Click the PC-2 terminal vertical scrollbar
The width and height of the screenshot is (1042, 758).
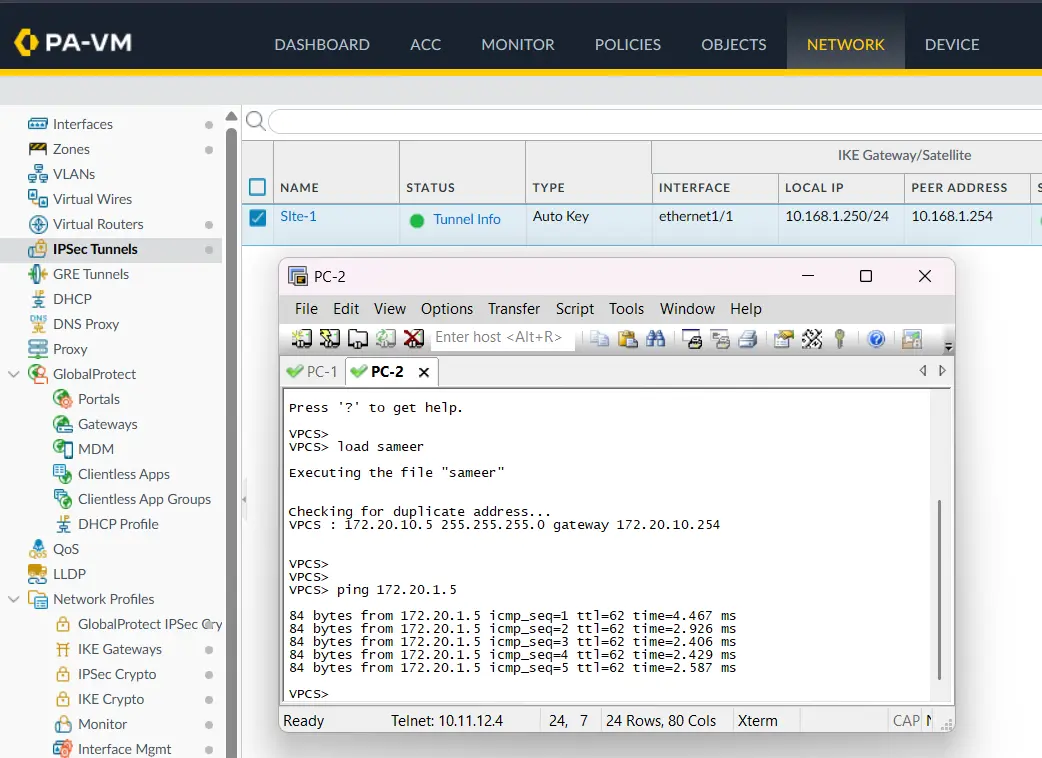pyautogui.click(x=939, y=589)
